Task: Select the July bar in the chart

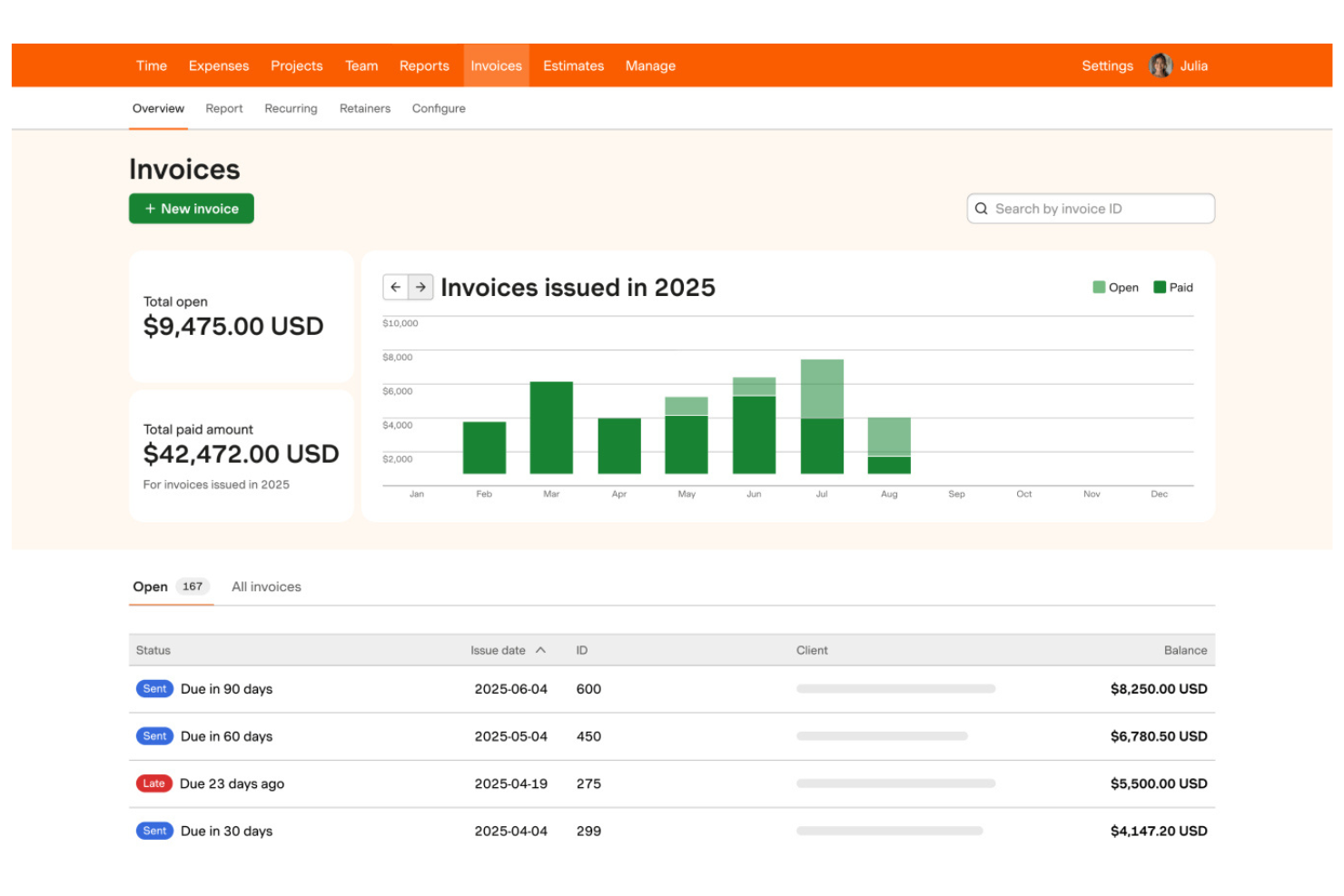Action: point(822,418)
